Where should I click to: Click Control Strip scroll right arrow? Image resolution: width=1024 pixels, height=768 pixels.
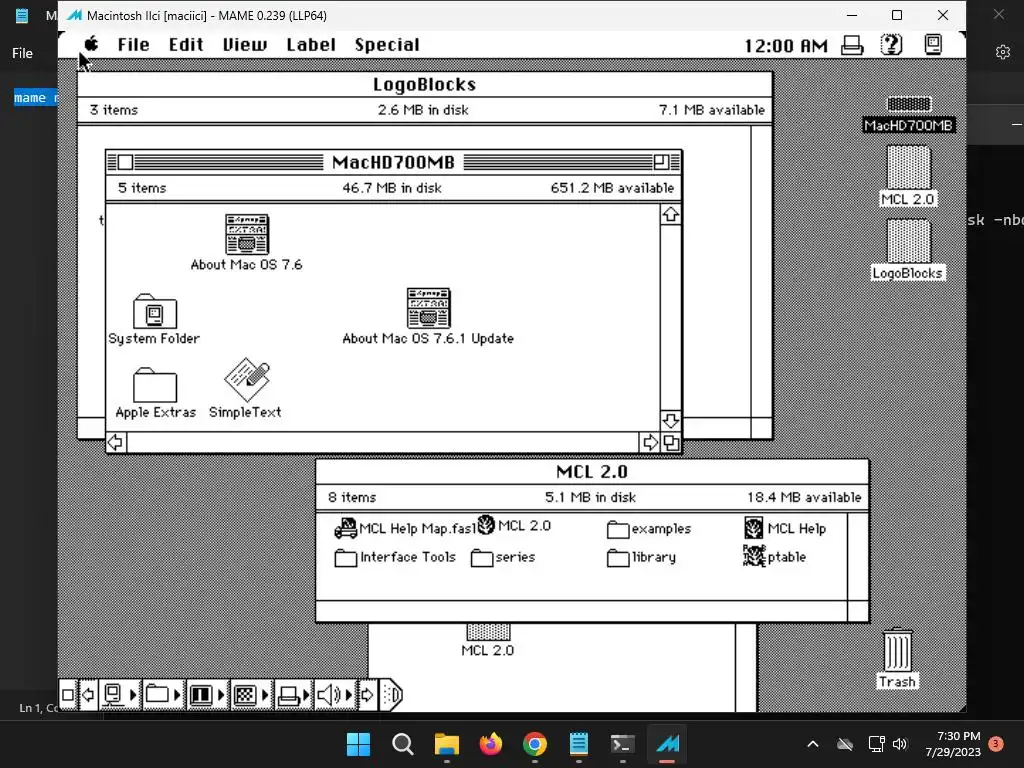(368, 695)
